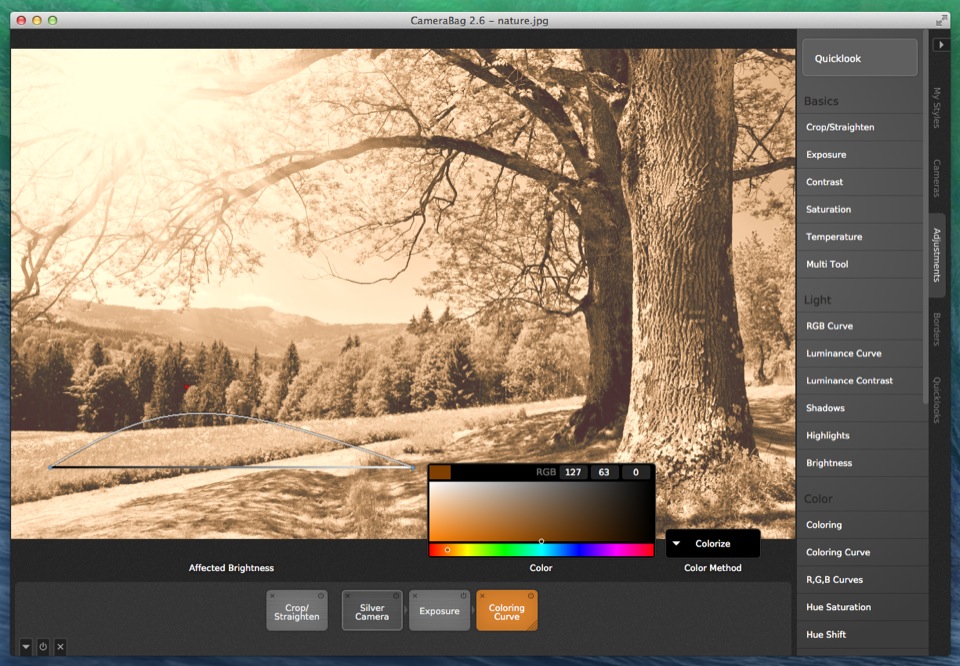
Task: Open the Quicklooks tab
Action: (937, 400)
